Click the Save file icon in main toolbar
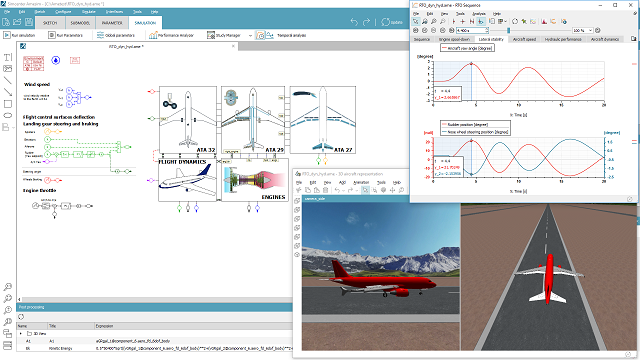640x360 pixels. click(29, 22)
